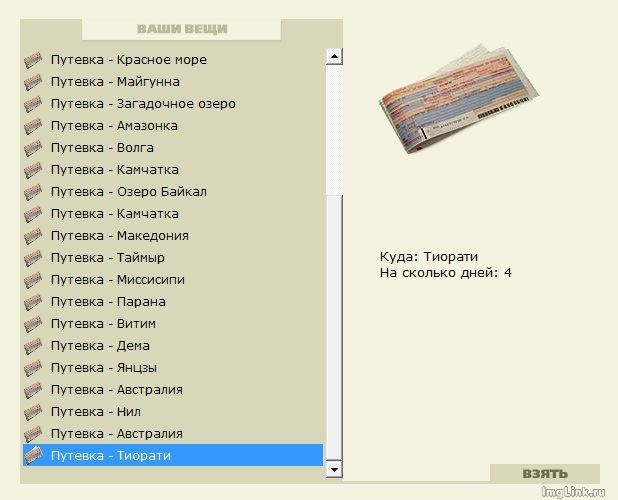This screenshot has height=500, width=618.
Task: Click the ticket icon next to Македония
Action: coord(34,236)
